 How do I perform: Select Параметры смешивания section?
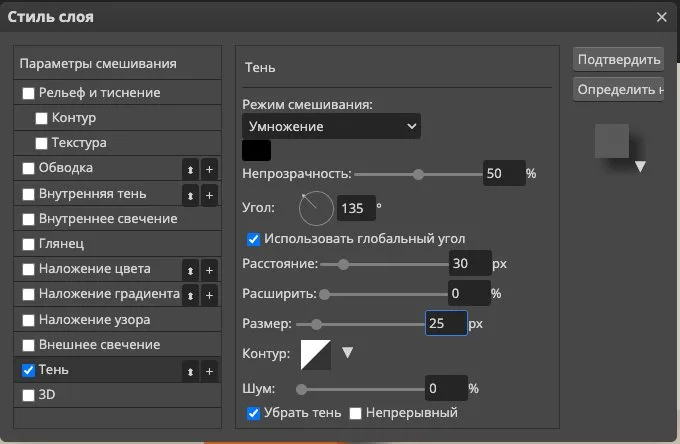[118, 64]
